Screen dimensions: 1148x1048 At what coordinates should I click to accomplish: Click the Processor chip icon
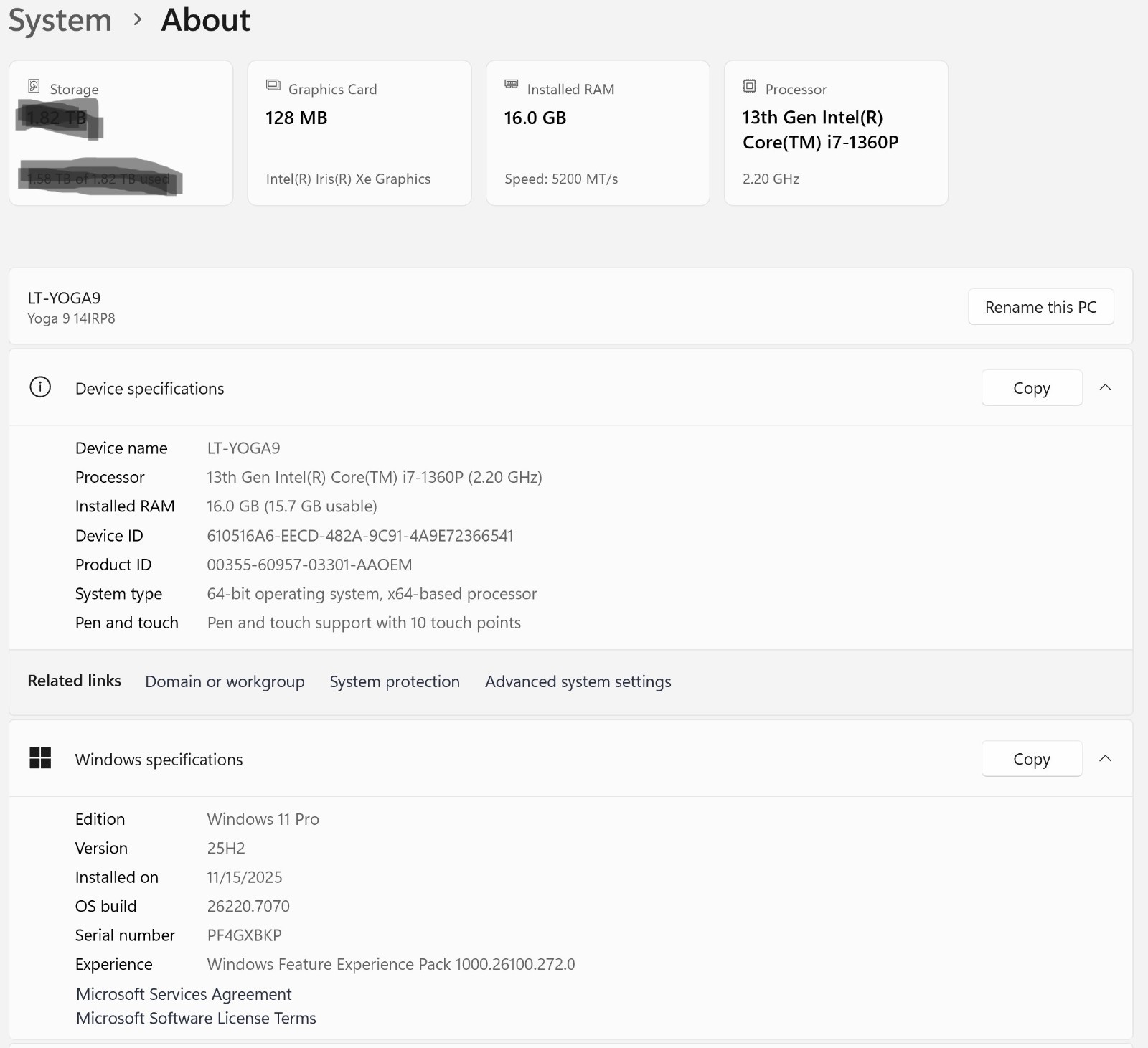pyautogui.click(x=749, y=86)
